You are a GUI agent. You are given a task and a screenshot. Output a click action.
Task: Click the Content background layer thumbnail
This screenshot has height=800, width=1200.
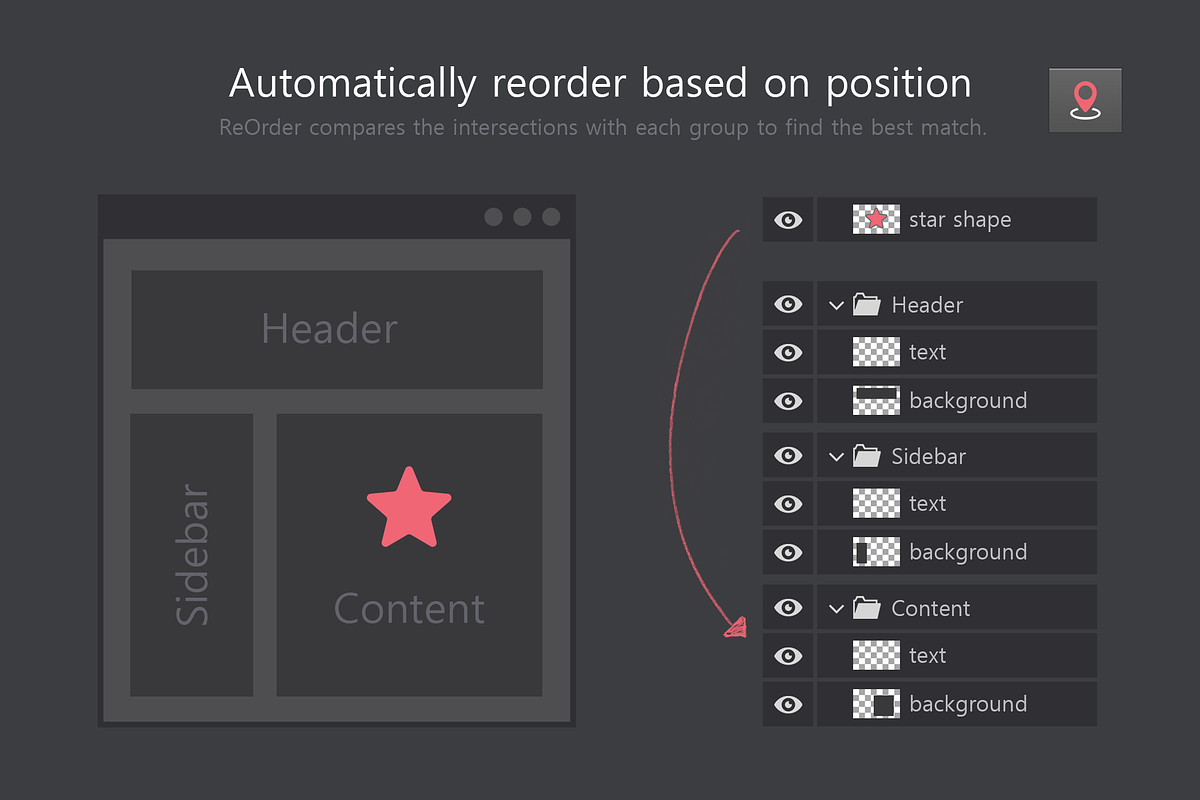click(876, 704)
